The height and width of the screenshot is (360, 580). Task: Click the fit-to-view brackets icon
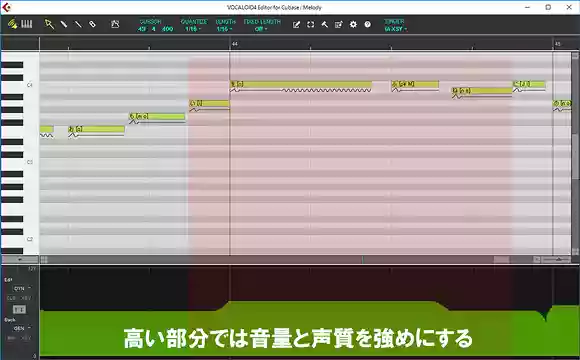310,24
